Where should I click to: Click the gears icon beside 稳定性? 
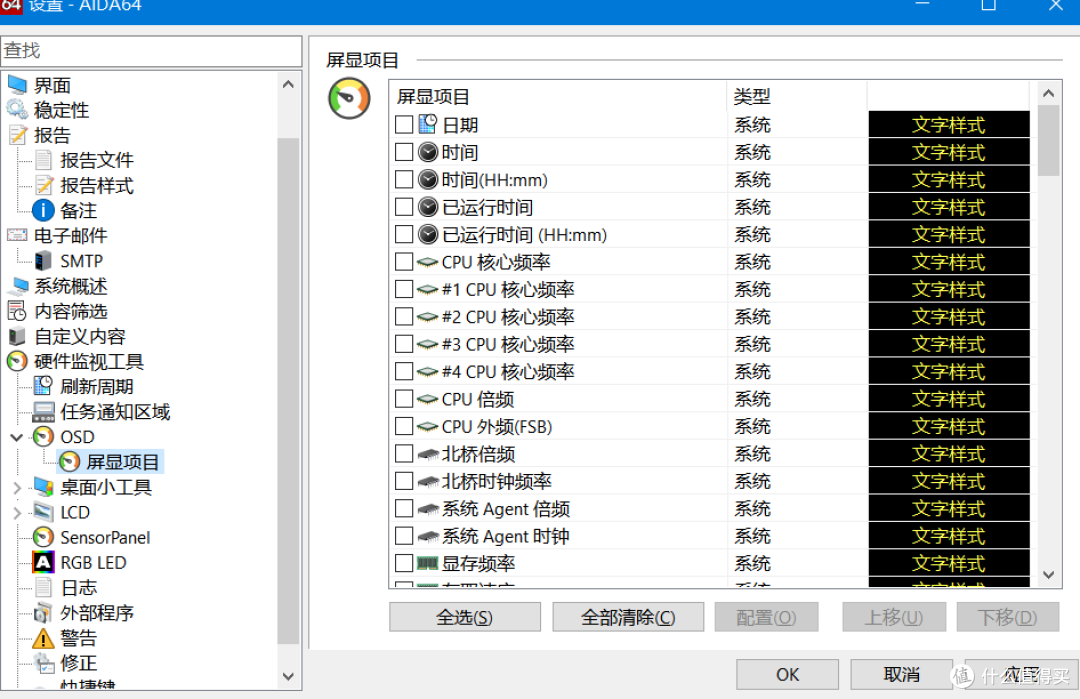17,110
